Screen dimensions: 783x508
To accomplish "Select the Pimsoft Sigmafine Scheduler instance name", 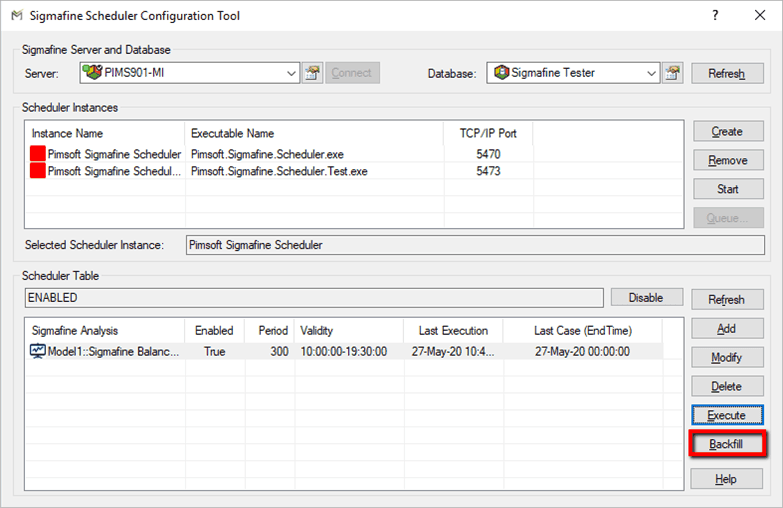I will (114, 154).
